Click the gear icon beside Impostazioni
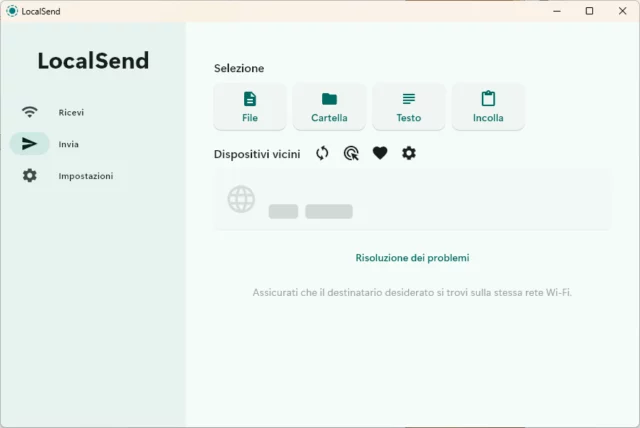640x428 pixels. click(x=30, y=176)
